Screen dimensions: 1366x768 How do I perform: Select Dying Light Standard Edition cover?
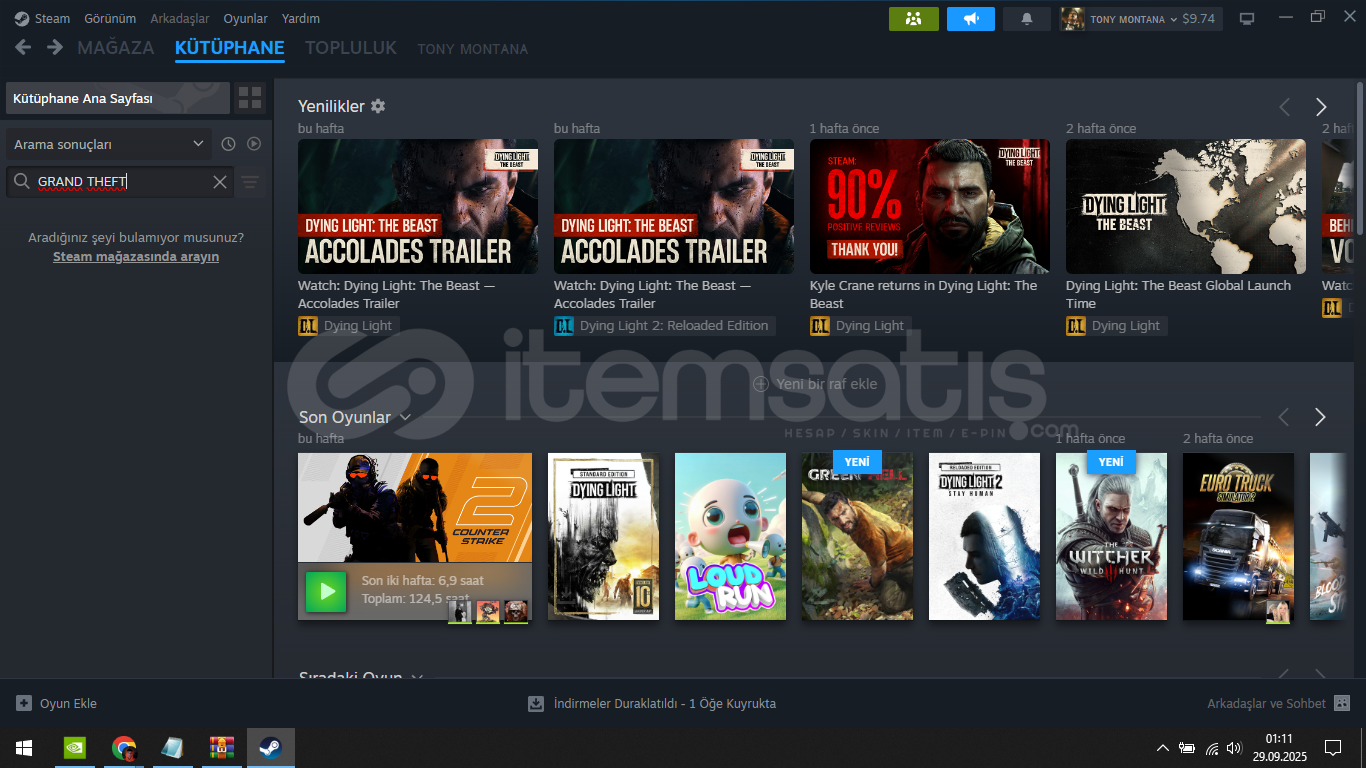tap(603, 536)
